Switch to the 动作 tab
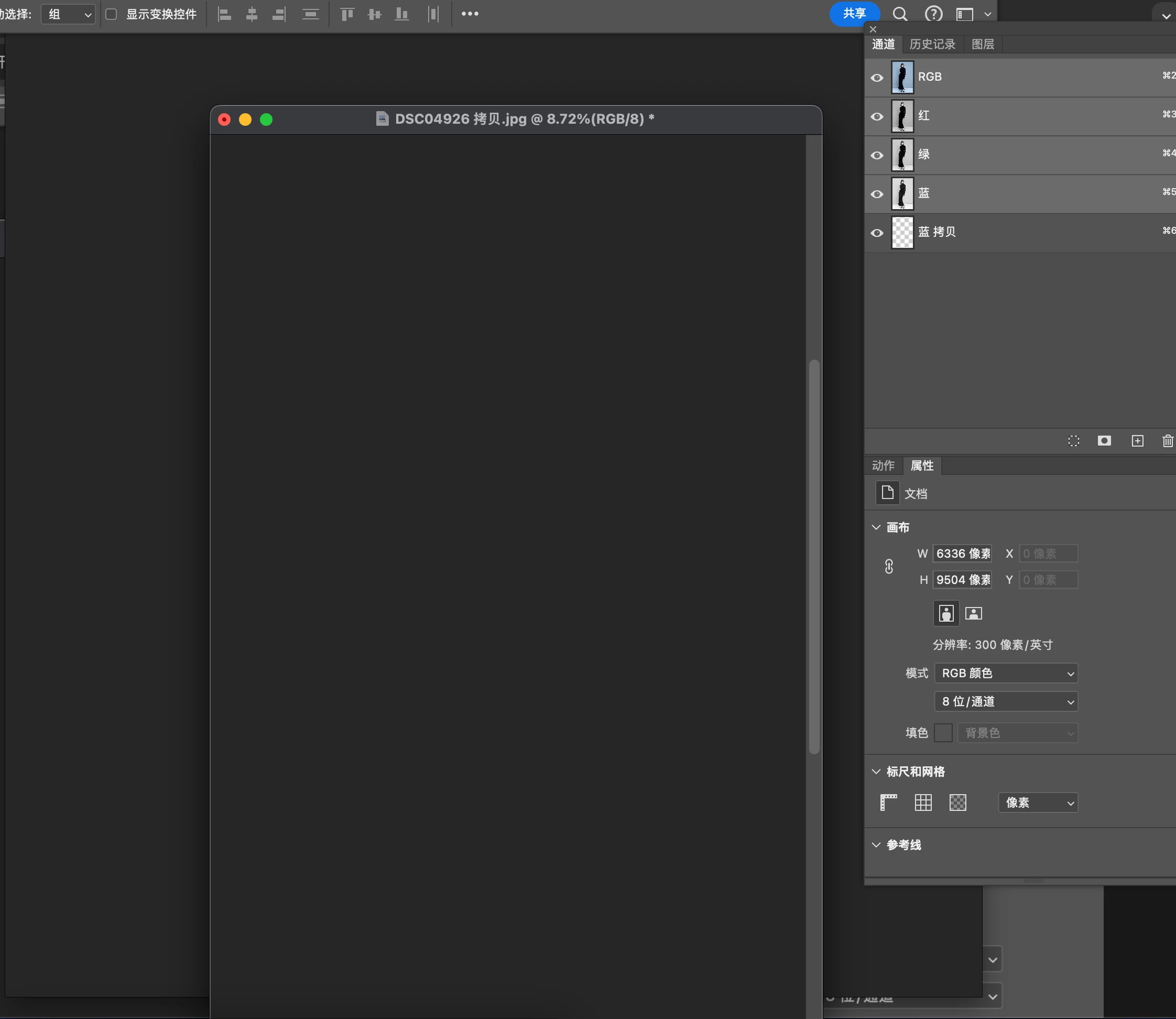 pos(883,465)
